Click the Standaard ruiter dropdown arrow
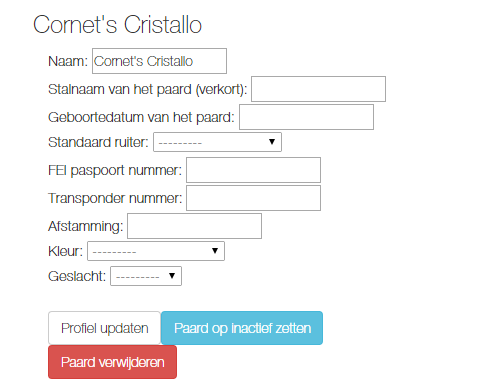500x387 pixels. tap(272, 142)
